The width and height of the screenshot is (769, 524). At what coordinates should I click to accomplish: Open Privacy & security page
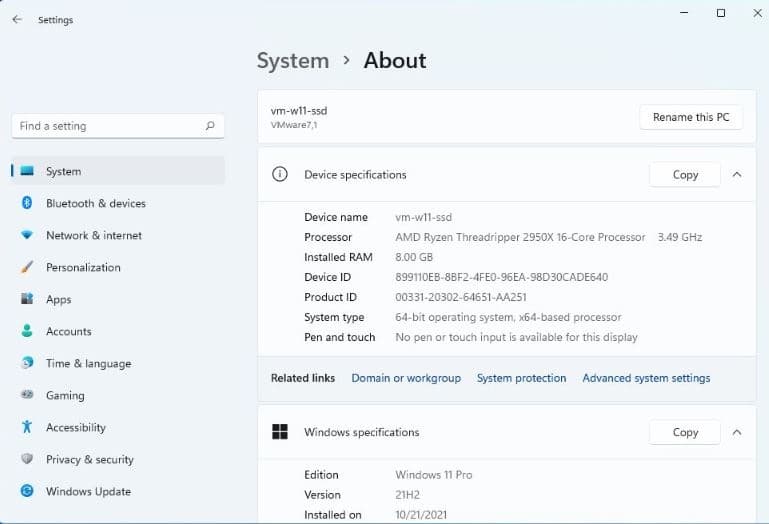click(89, 459)
